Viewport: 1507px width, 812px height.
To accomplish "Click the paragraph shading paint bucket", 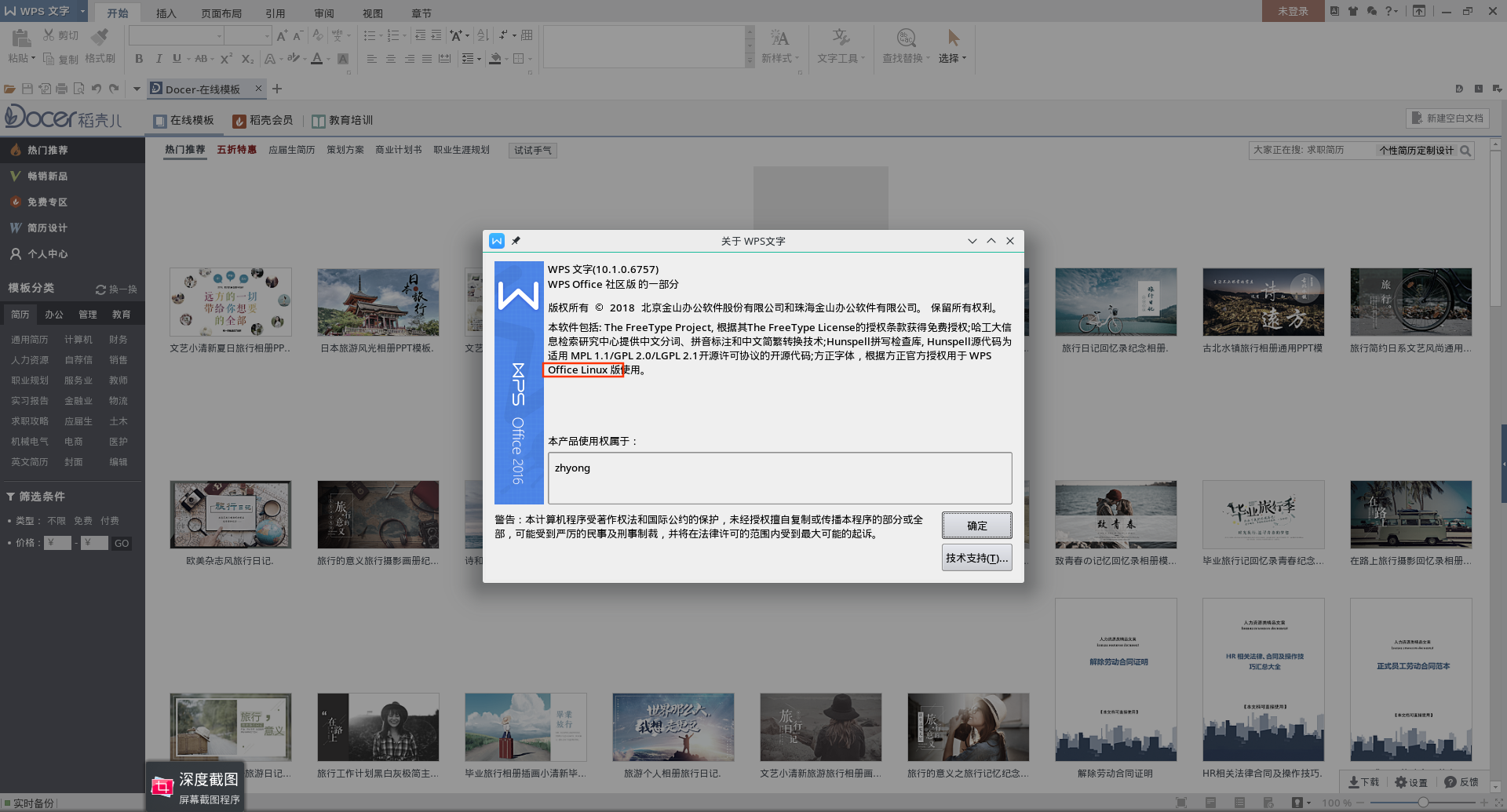I will click(x=494, y=59).
